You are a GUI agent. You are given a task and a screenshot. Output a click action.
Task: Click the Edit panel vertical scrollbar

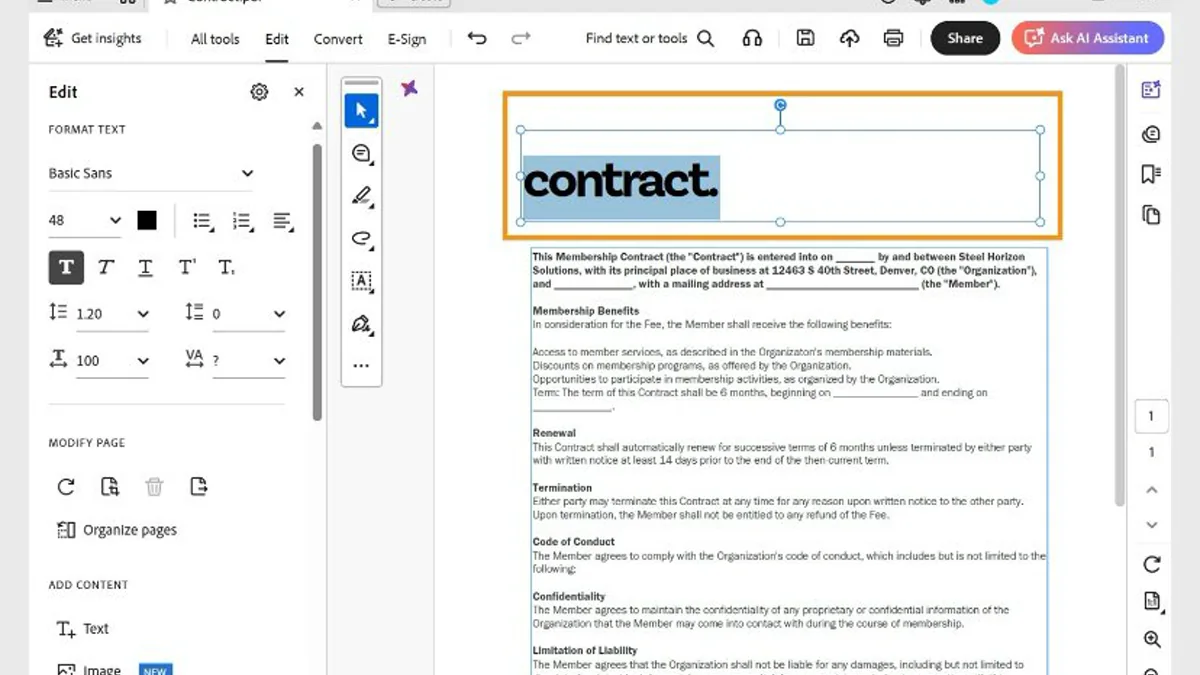(317, 281)
